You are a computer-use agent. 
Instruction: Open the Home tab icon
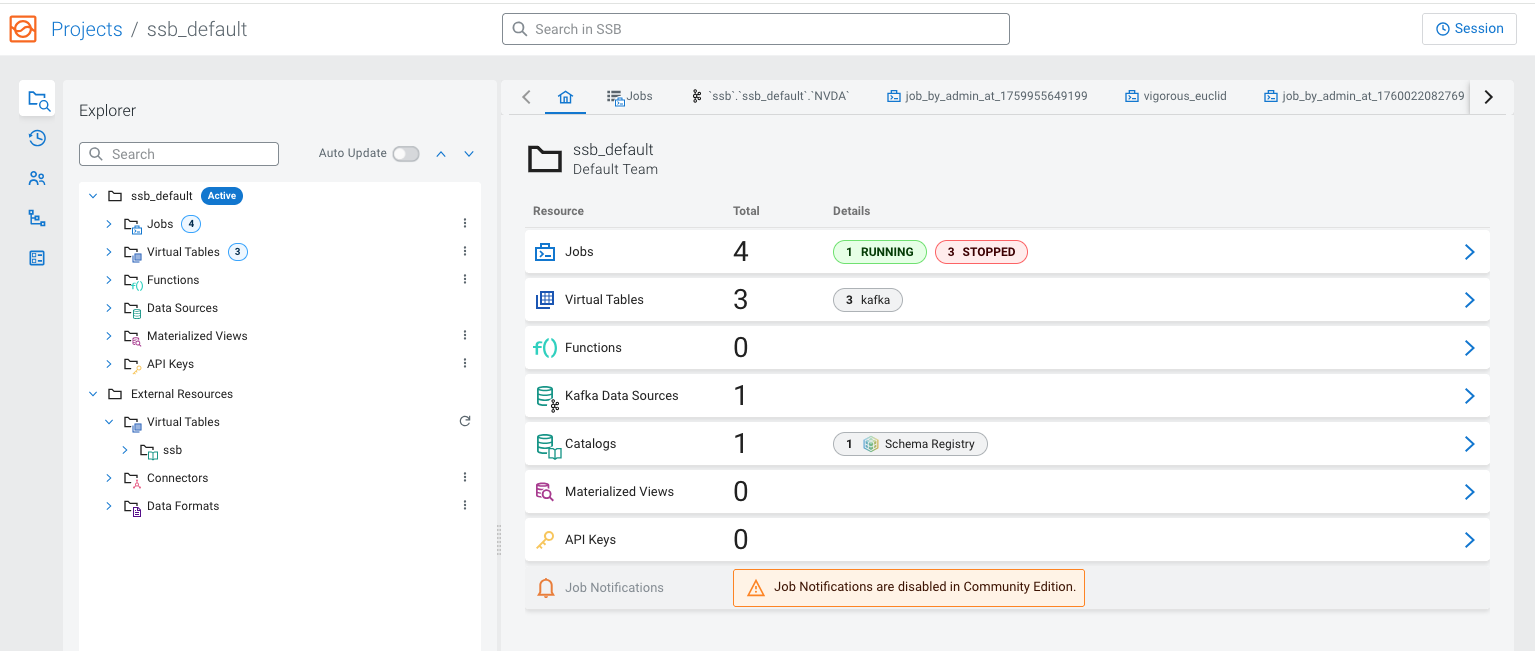point(565,97)
